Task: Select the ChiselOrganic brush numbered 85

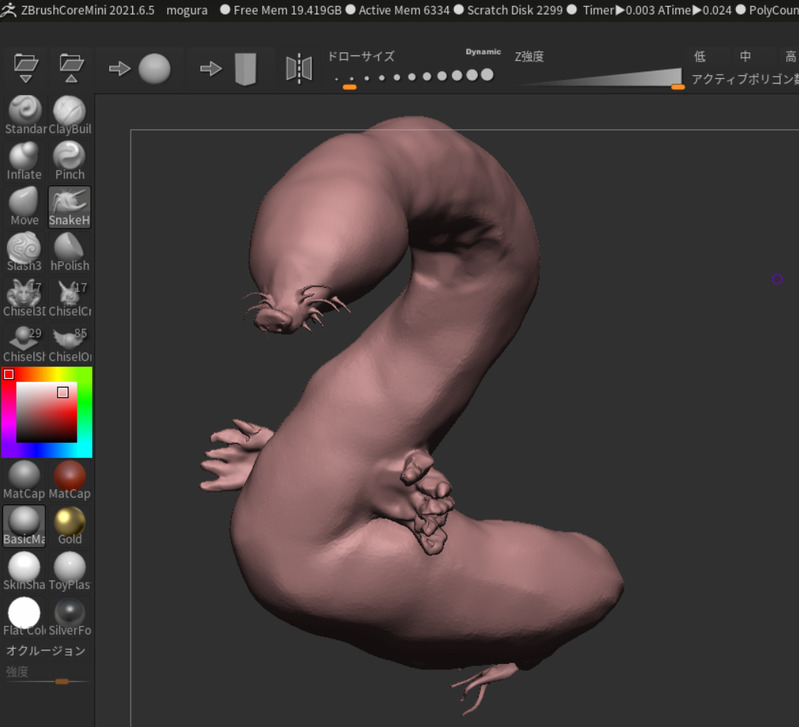Action: [x=70, y=343]
